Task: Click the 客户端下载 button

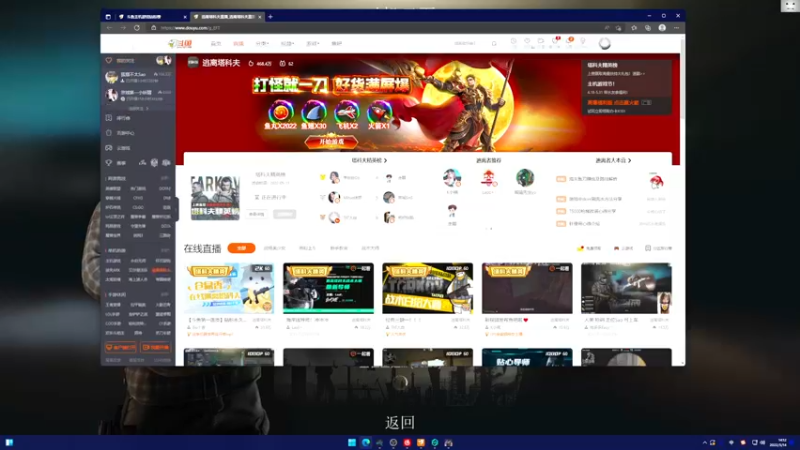Action: 121,347
